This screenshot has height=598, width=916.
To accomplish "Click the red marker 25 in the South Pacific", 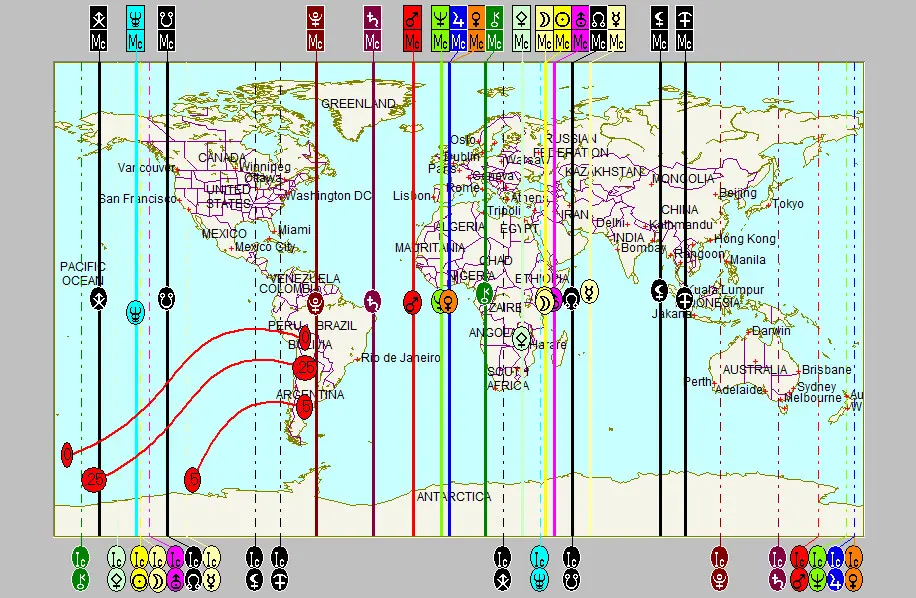I will (x=94, y=479).
